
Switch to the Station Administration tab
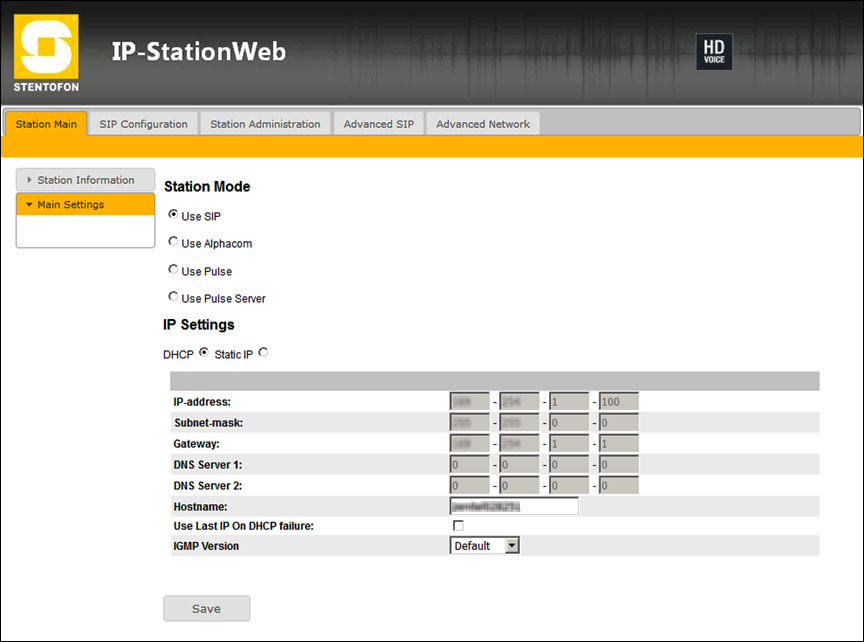(x=265, y=124)
